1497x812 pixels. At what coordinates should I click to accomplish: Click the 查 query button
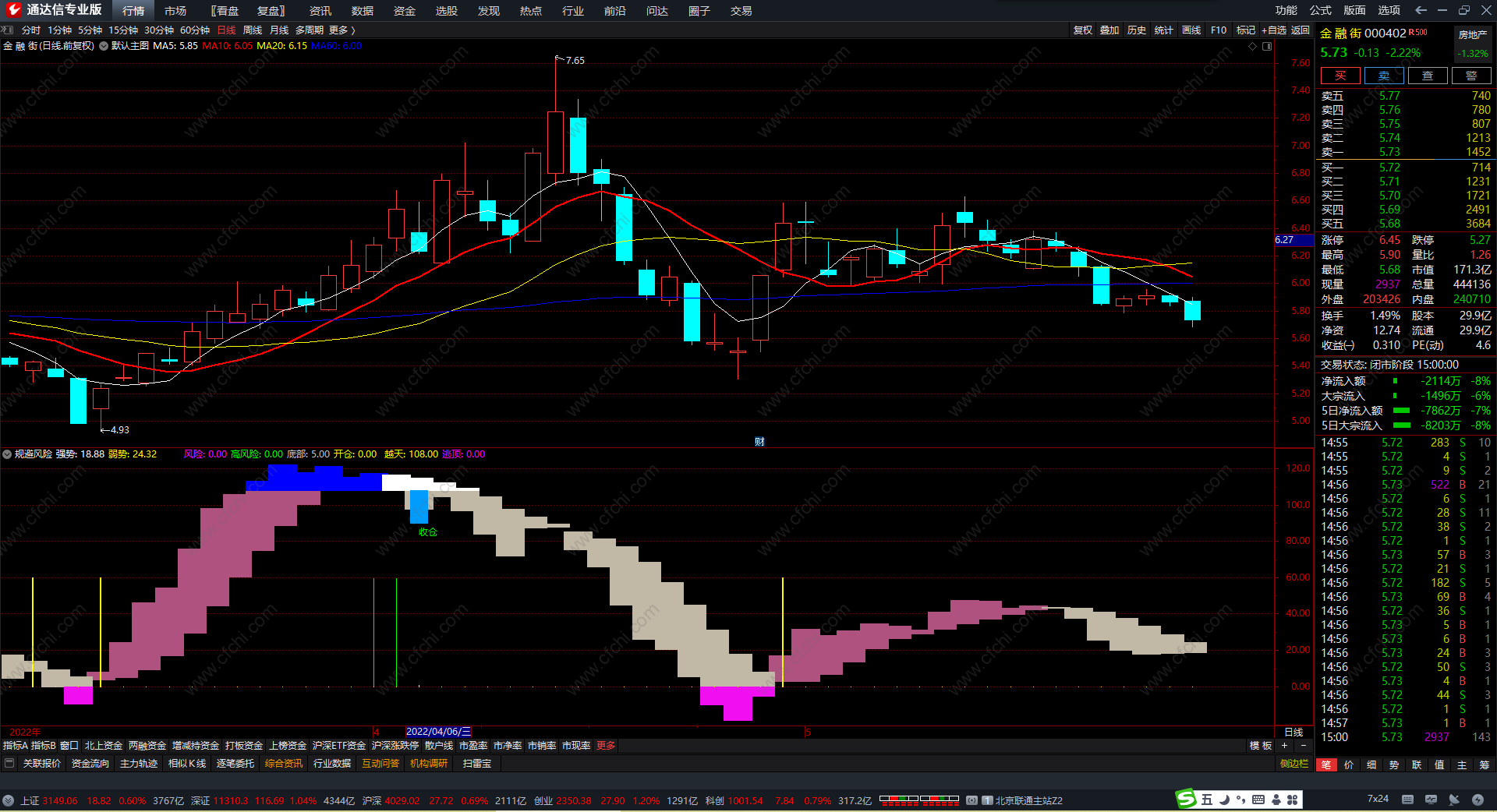tap(1428, 76)
